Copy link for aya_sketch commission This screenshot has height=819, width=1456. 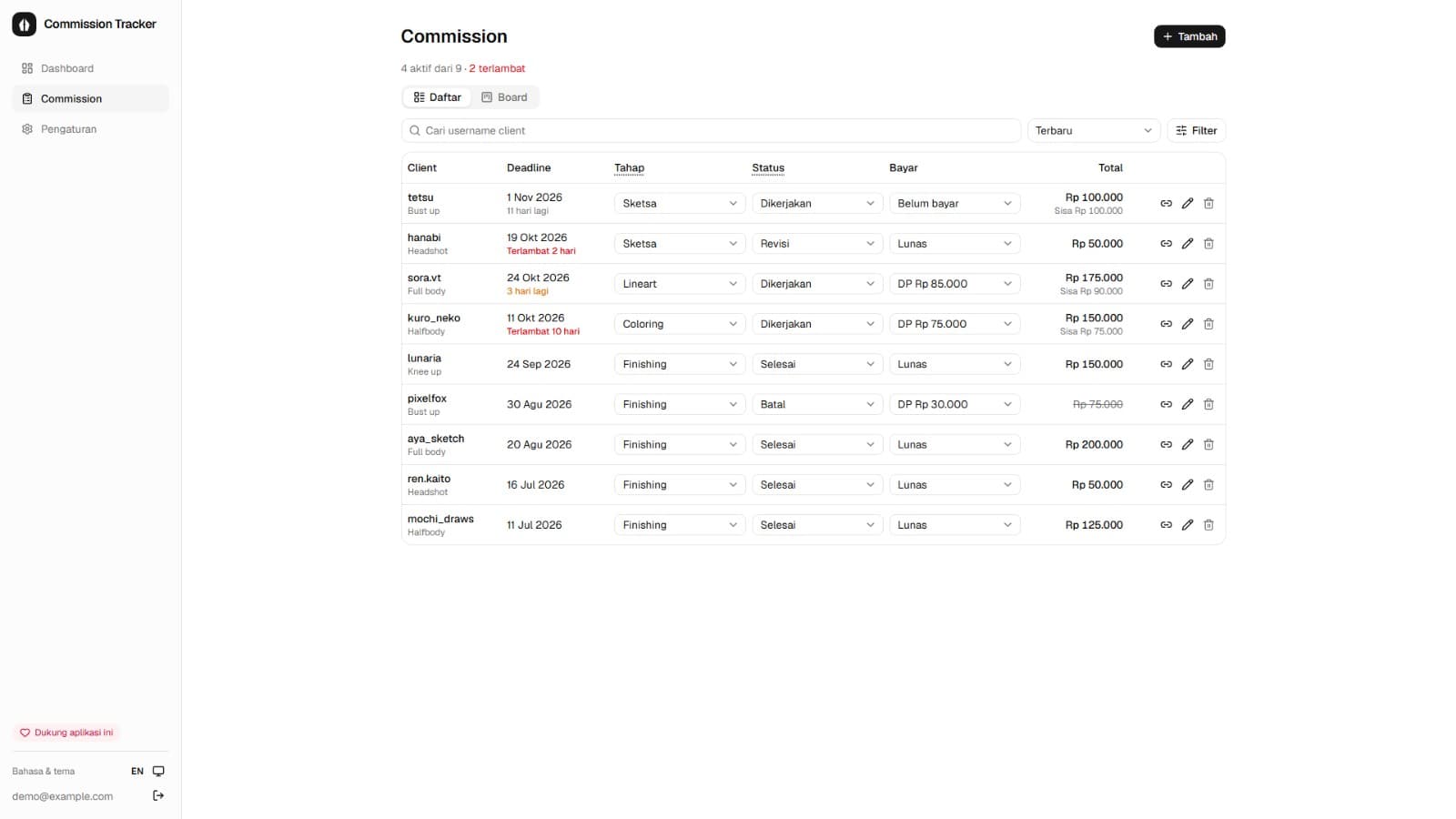click(x=1166, y=445)
